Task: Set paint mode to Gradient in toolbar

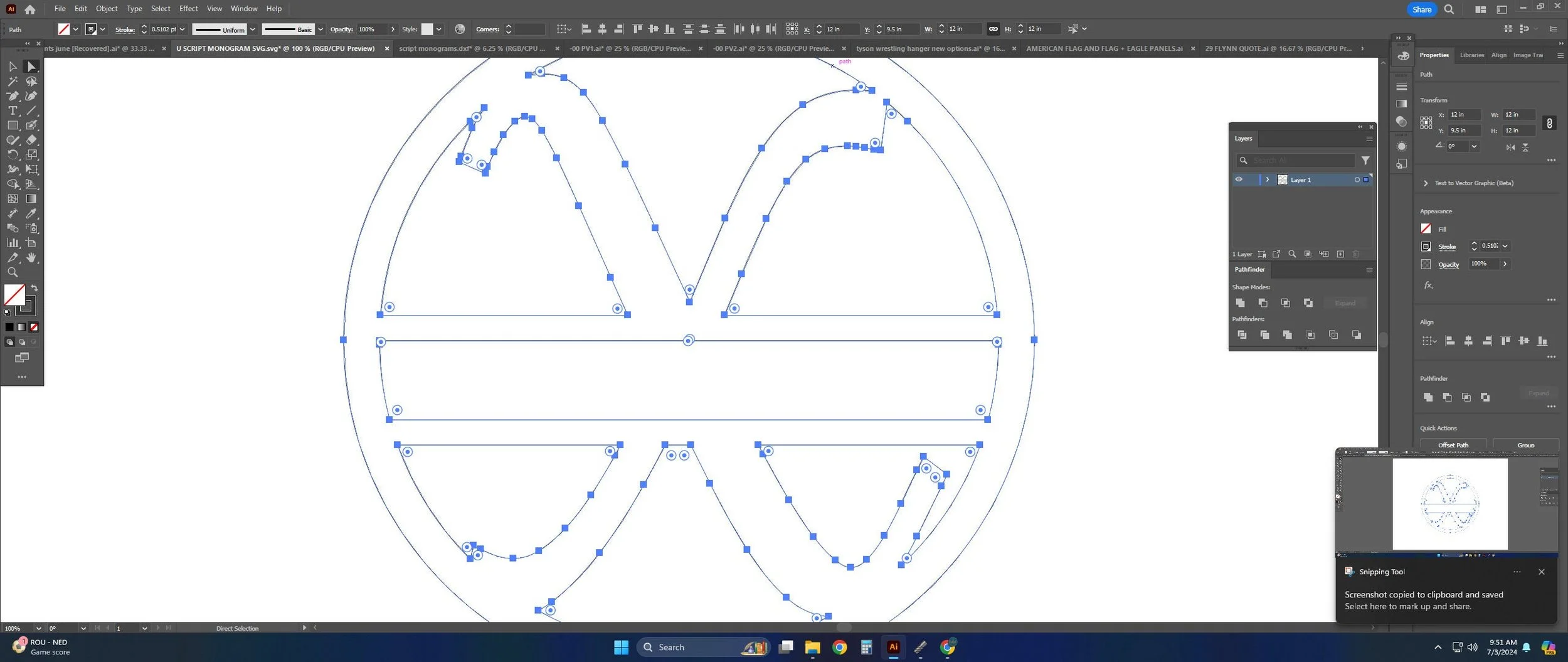Action: (x=22, y=327)
